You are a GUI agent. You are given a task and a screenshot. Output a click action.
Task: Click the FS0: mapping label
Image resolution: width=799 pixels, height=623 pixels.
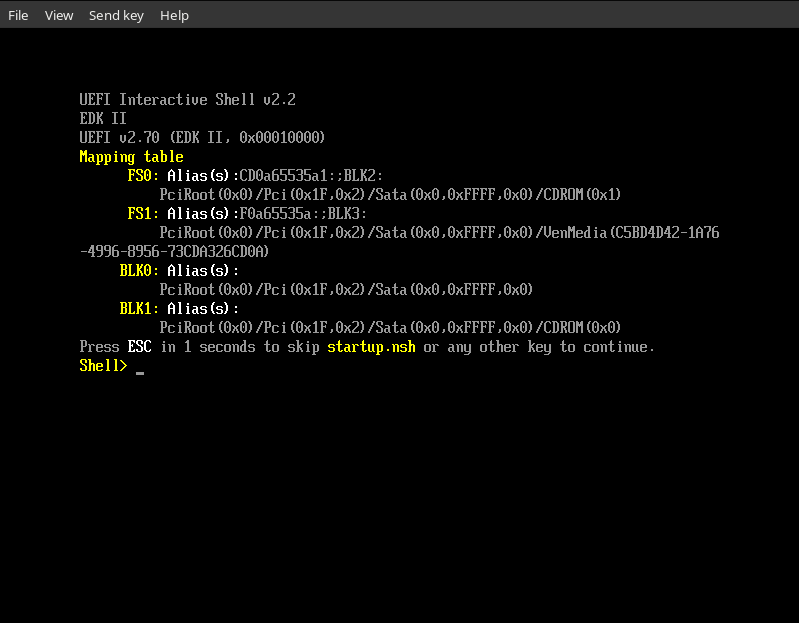[x=143, y=176]
